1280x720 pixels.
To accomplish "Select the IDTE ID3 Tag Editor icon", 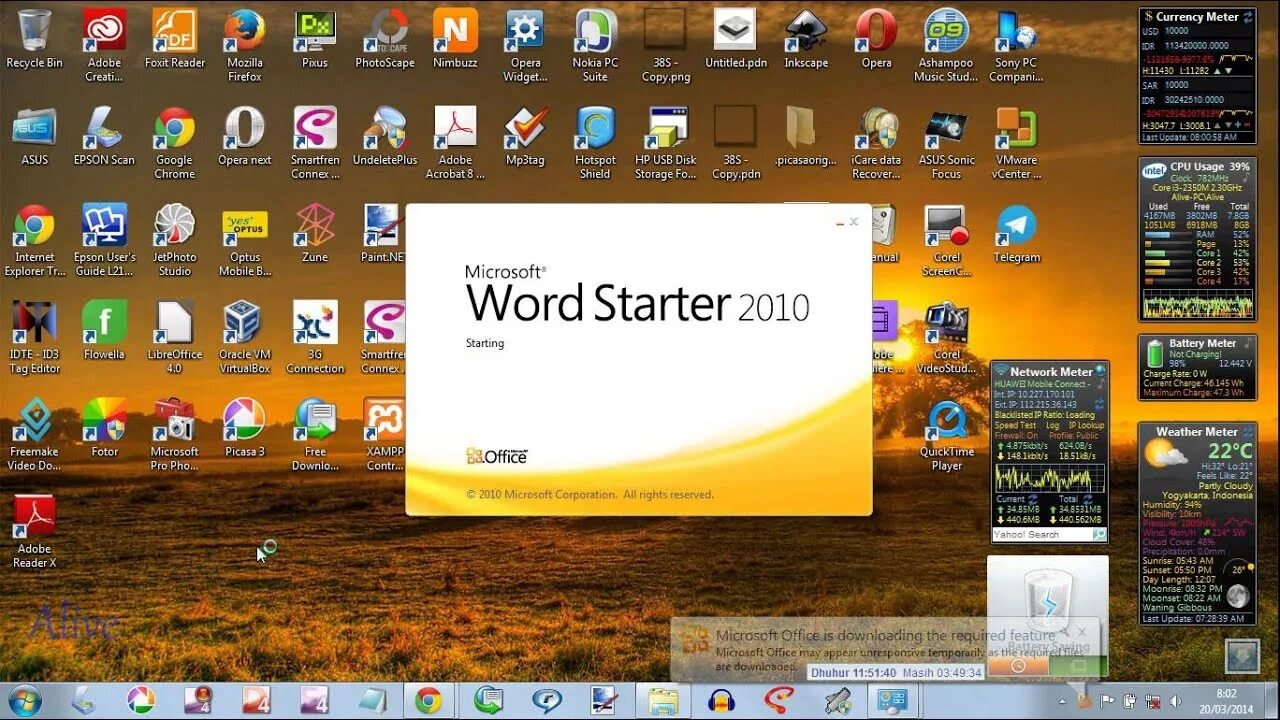I will coord(34,337).
